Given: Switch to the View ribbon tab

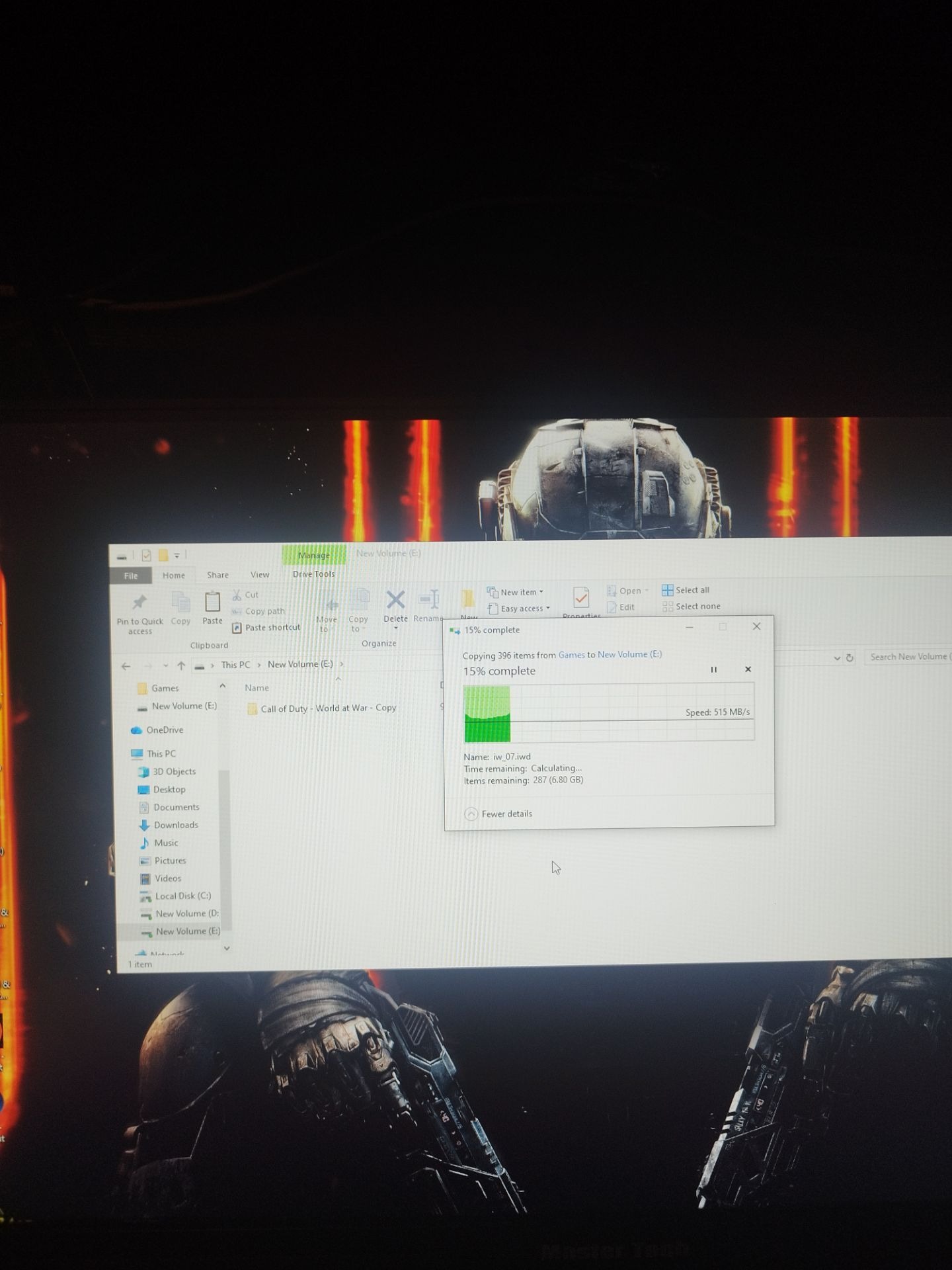Looking at the screenshot, I should 260,575.
